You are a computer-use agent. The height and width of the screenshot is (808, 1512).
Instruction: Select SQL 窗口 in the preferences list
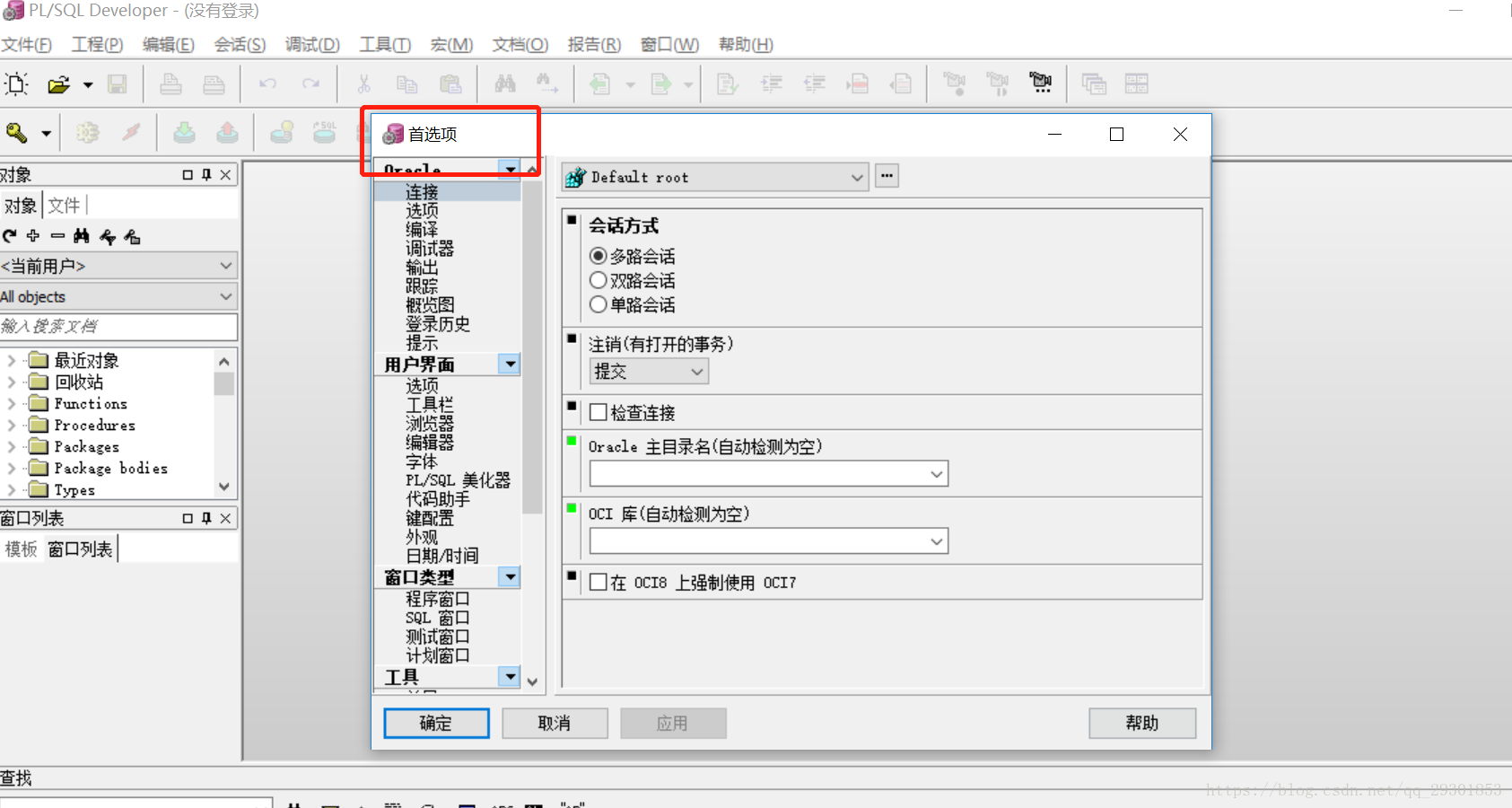(437, 618)
